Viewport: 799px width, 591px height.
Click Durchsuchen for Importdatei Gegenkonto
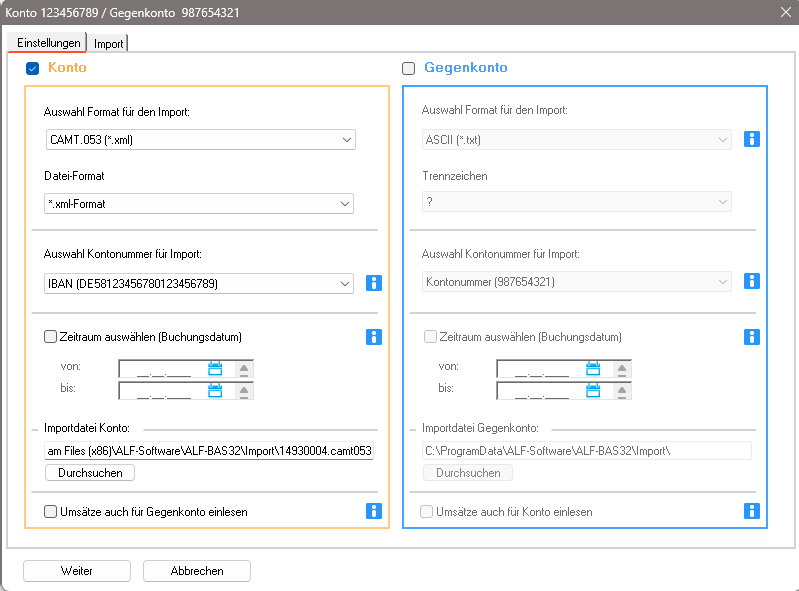(468, 473)
